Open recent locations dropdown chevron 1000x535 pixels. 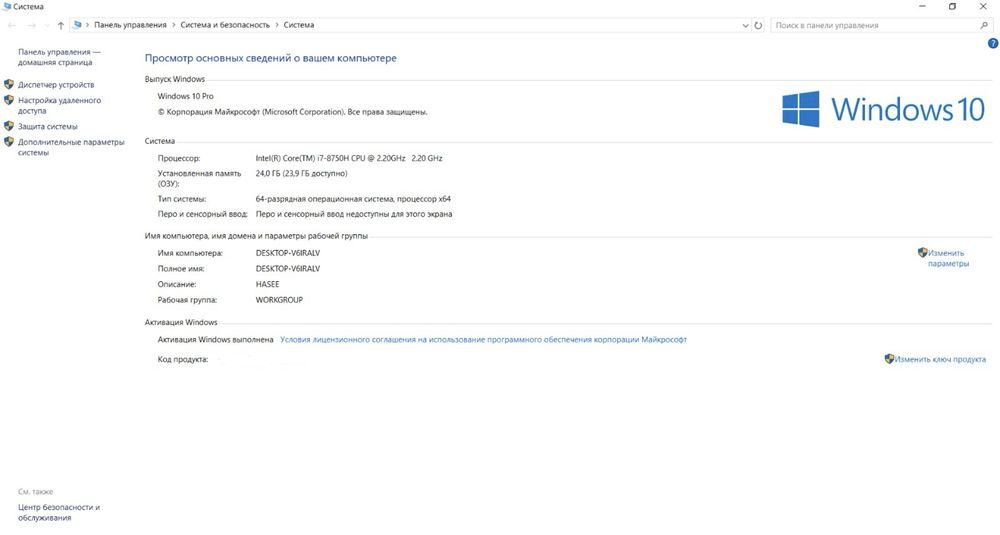click(x=47, y=26)
